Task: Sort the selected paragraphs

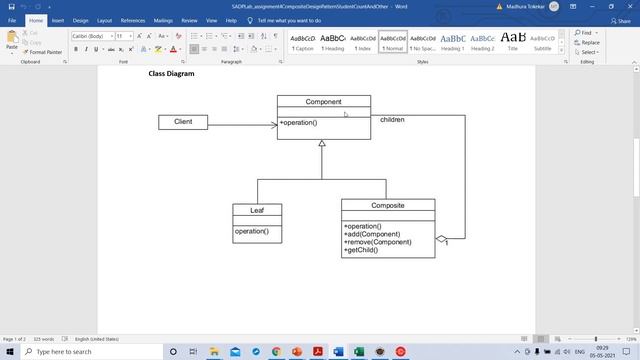Action: click(x=264, y=36)
